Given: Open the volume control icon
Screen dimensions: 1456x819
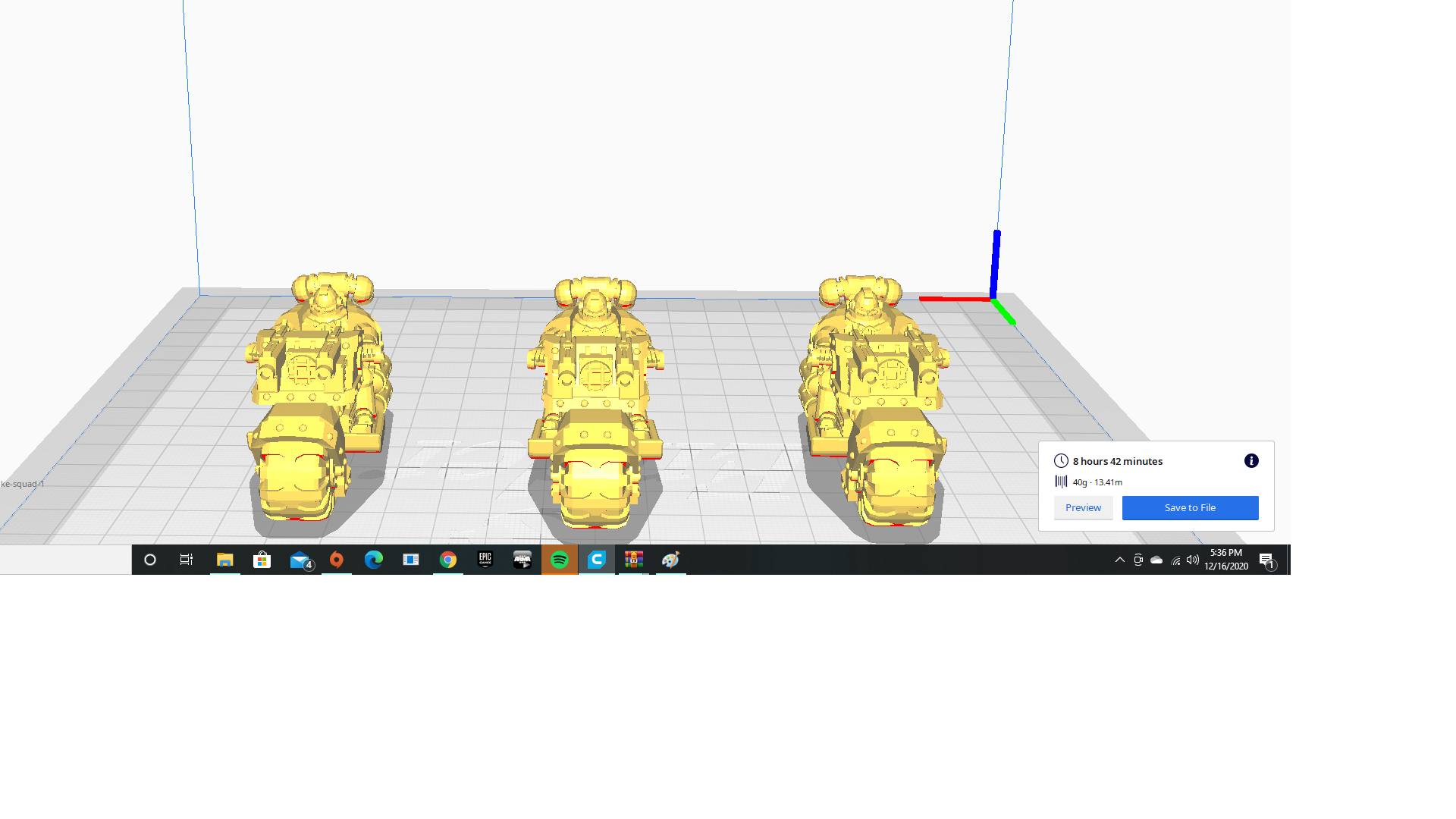Looking at the screenshot, I should [1193, 560].
